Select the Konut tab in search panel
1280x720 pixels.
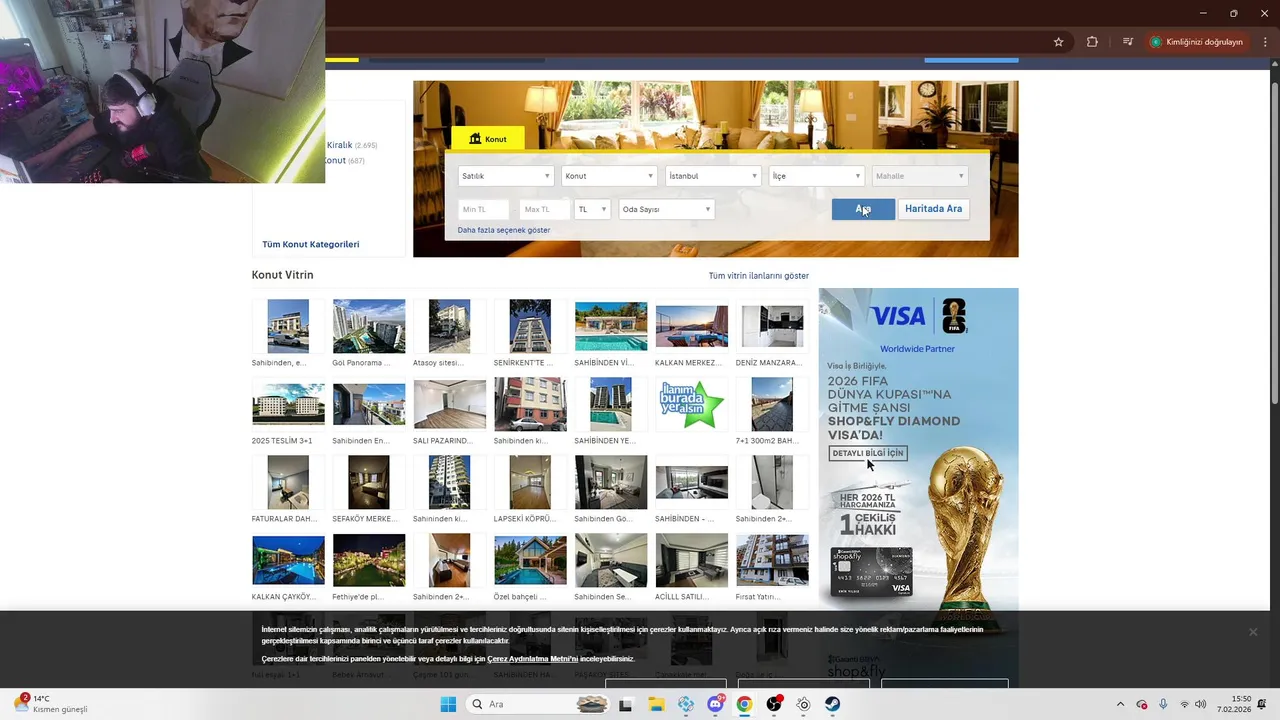tap(488, 139)
